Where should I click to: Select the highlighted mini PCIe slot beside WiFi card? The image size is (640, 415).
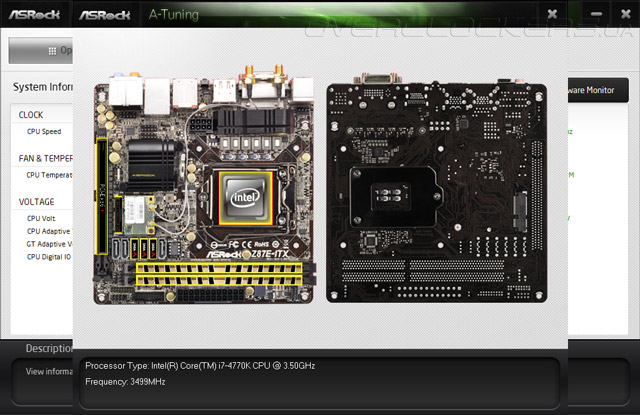118,215
